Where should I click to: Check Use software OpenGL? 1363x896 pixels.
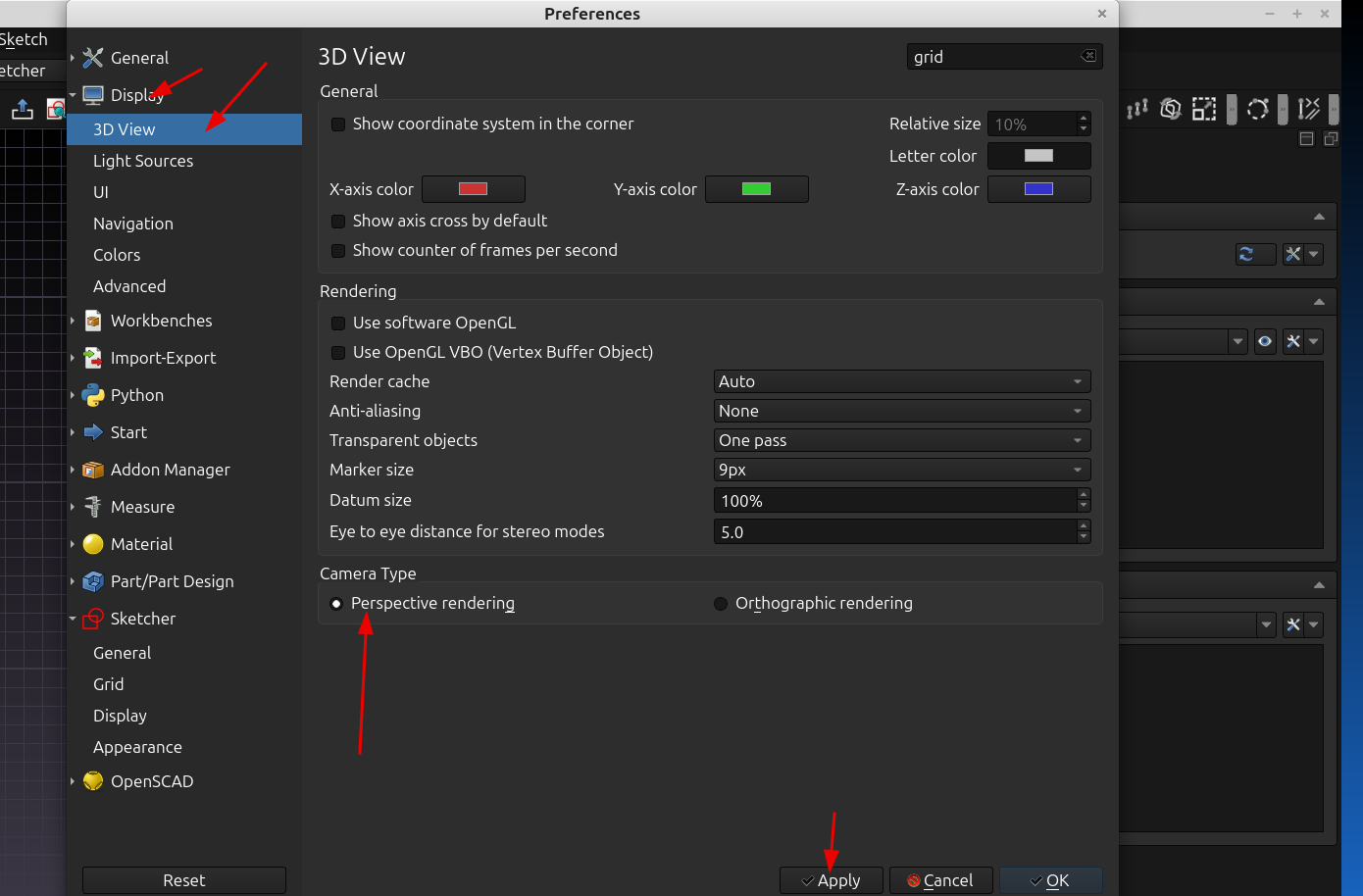coord(338,324)
